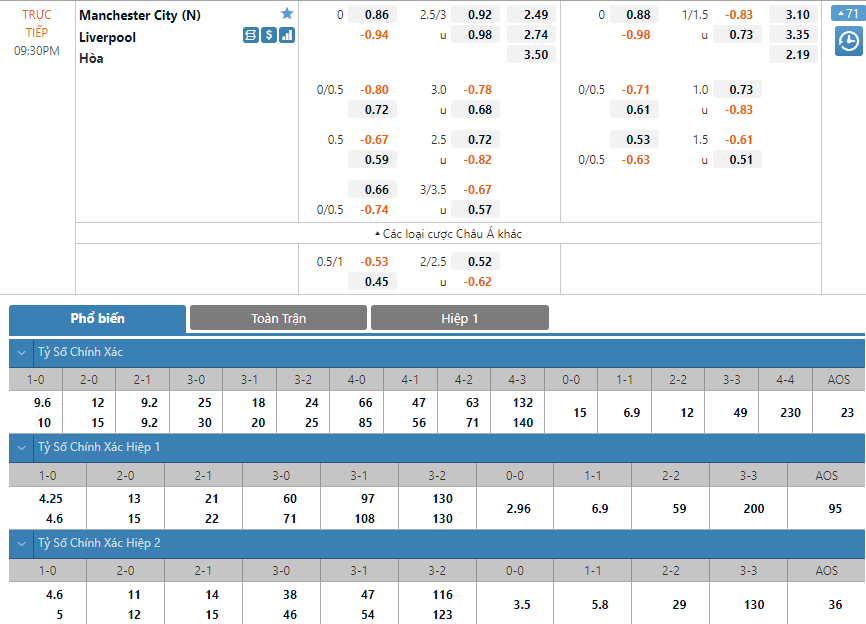Select second-half 2-2 at 29
The image size is (866, 624).
679,605
